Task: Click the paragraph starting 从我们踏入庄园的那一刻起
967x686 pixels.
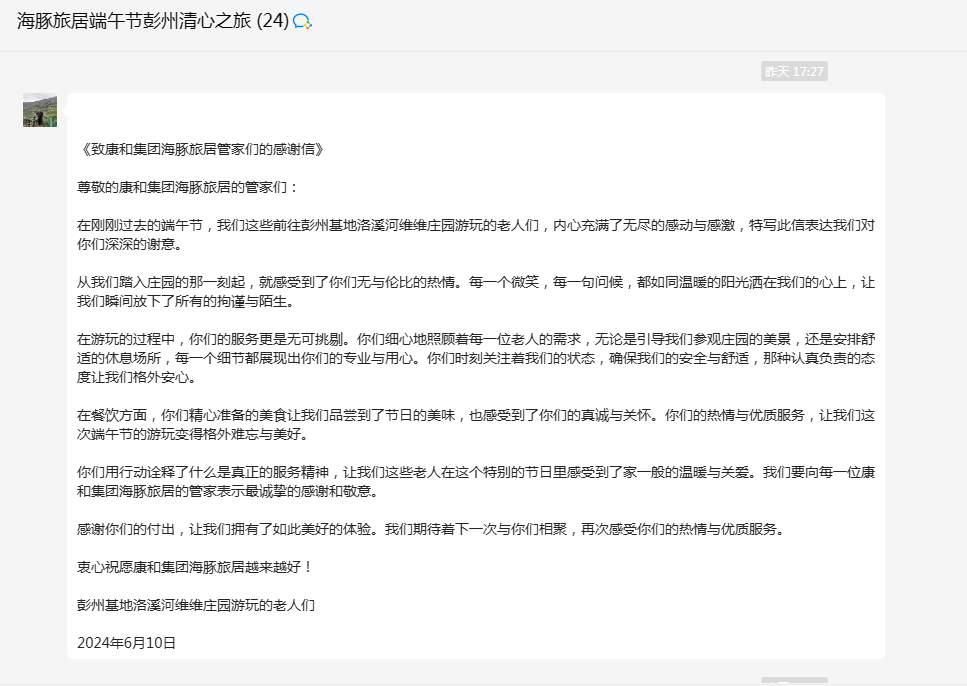Action: click(x=475, y=292)
